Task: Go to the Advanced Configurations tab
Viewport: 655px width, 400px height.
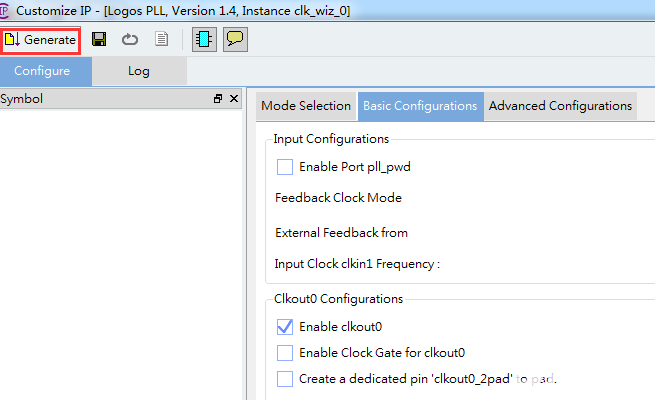Action: [x=560, y=106]
